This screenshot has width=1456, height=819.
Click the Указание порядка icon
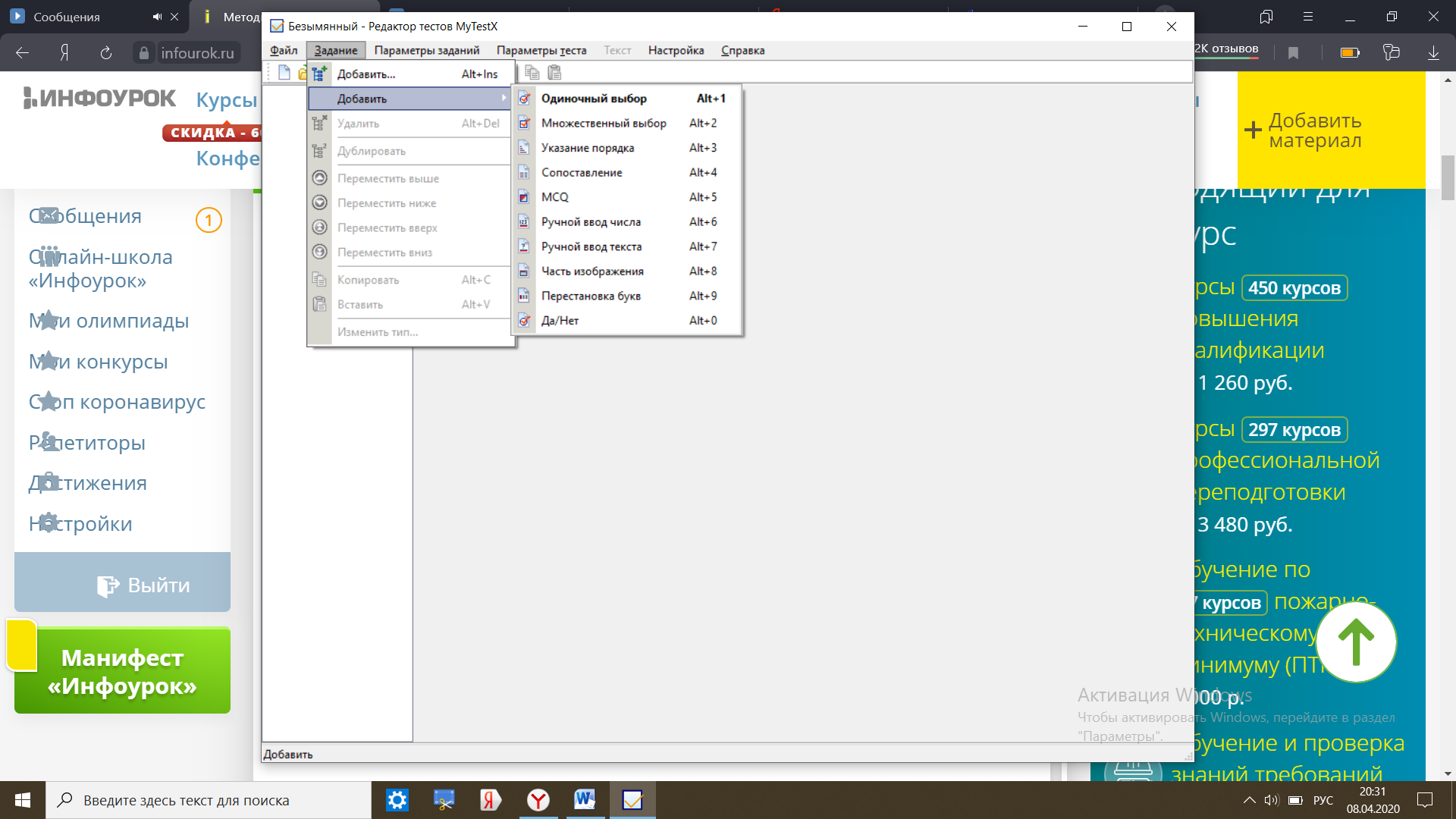(x=524, y=148)
